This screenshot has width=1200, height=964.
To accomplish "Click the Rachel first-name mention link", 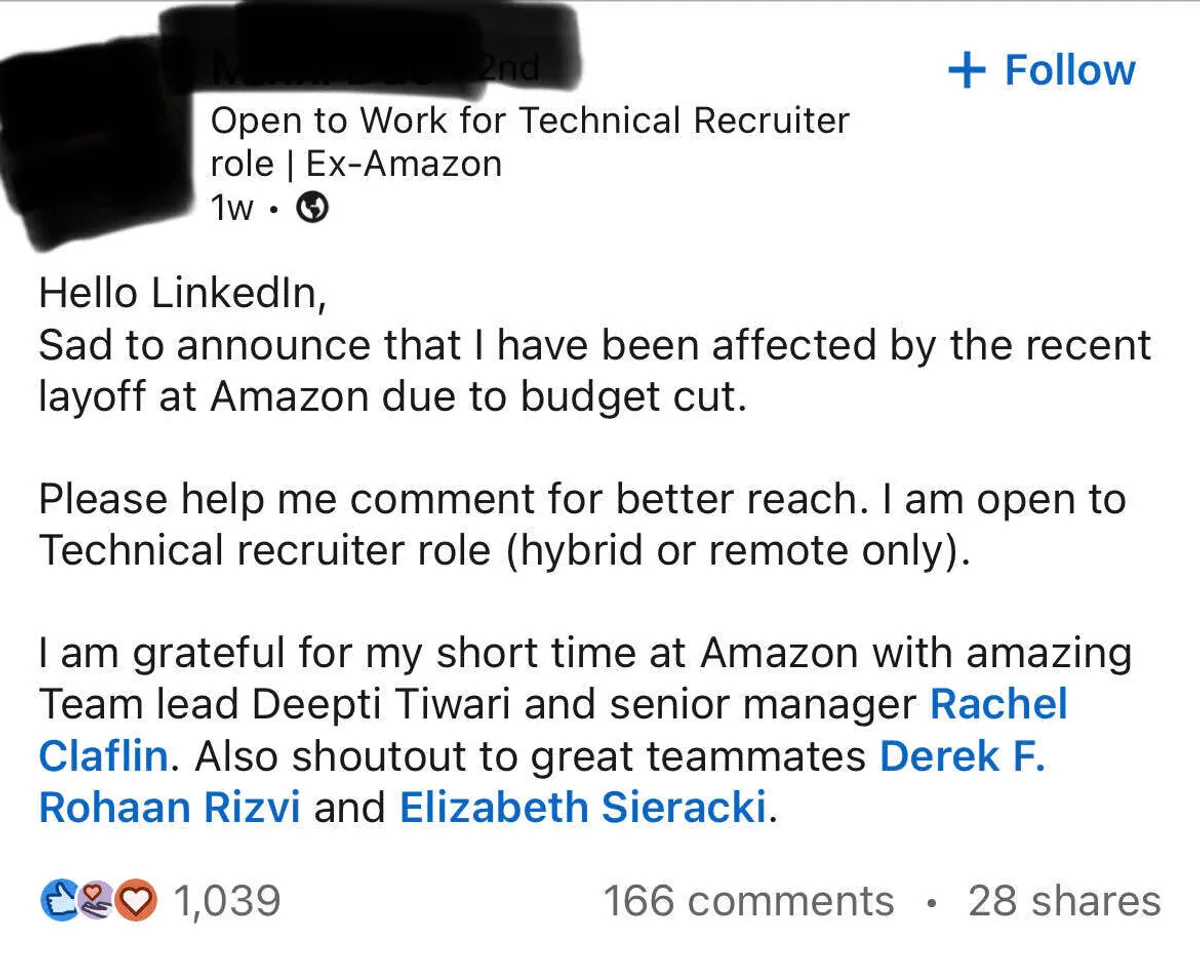I will (x=998, y=704).
